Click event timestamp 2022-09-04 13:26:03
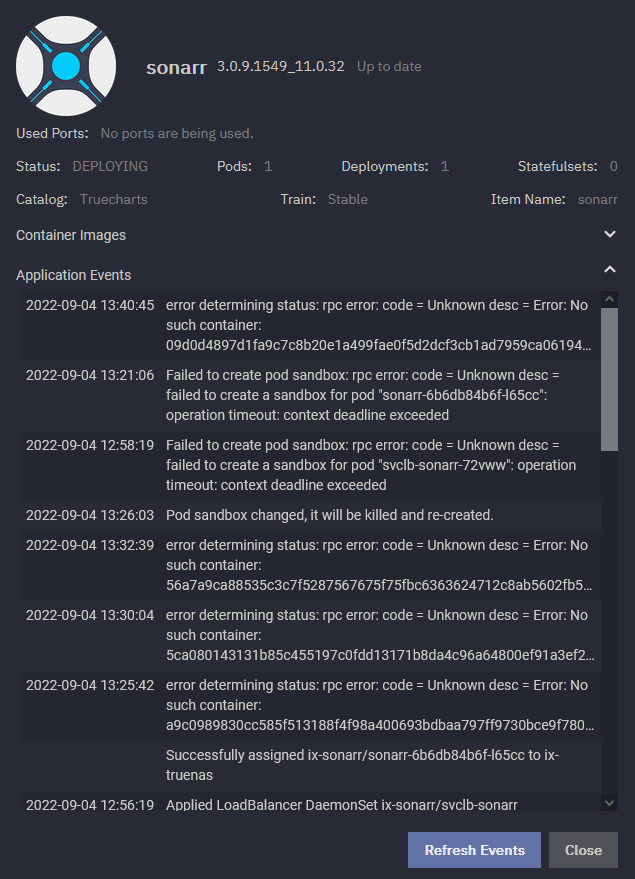This screenshot has width=635, height=879. click(x=90, y=515)
